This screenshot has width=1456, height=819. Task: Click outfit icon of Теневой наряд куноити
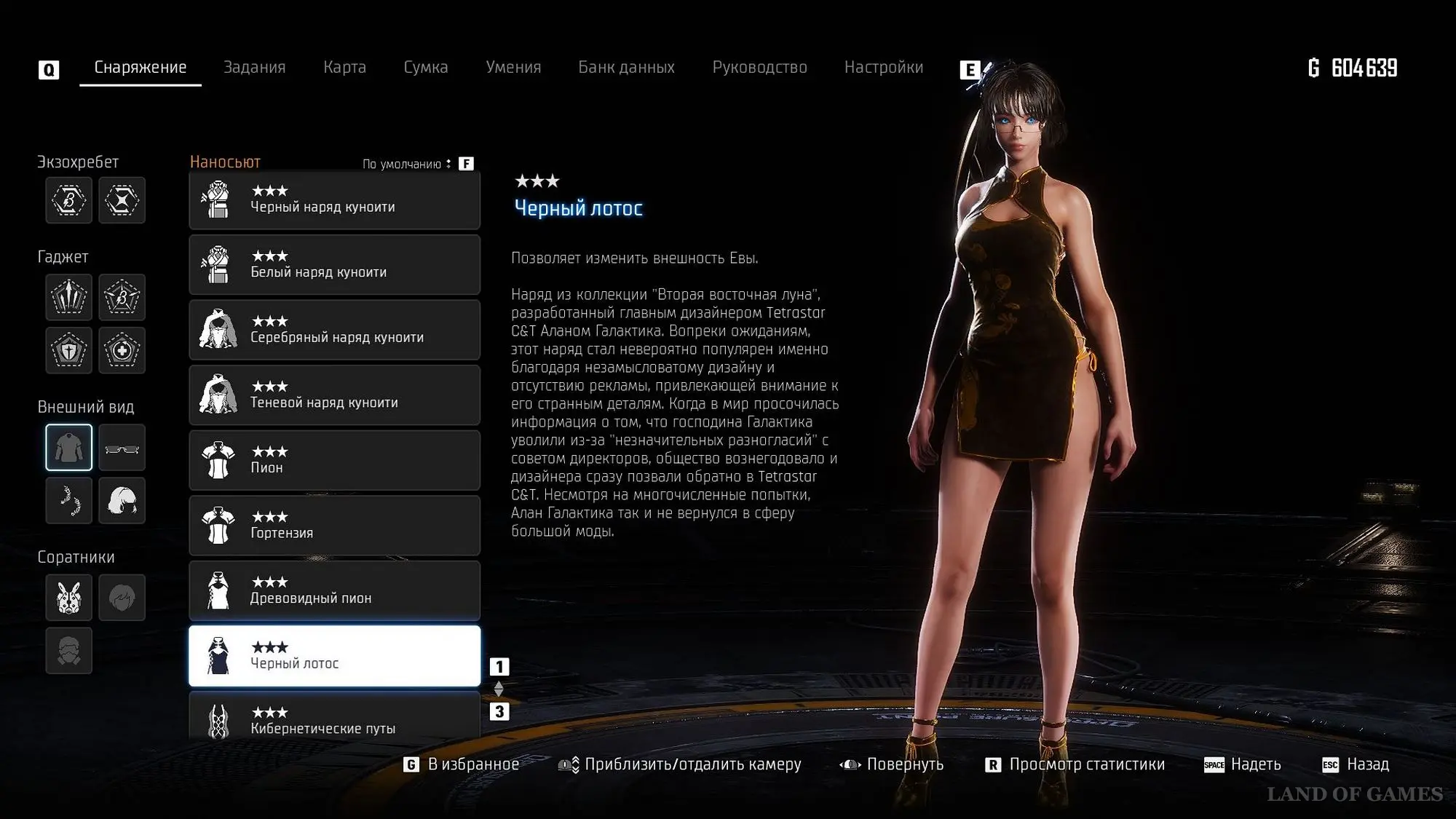(x=218, y=395)
